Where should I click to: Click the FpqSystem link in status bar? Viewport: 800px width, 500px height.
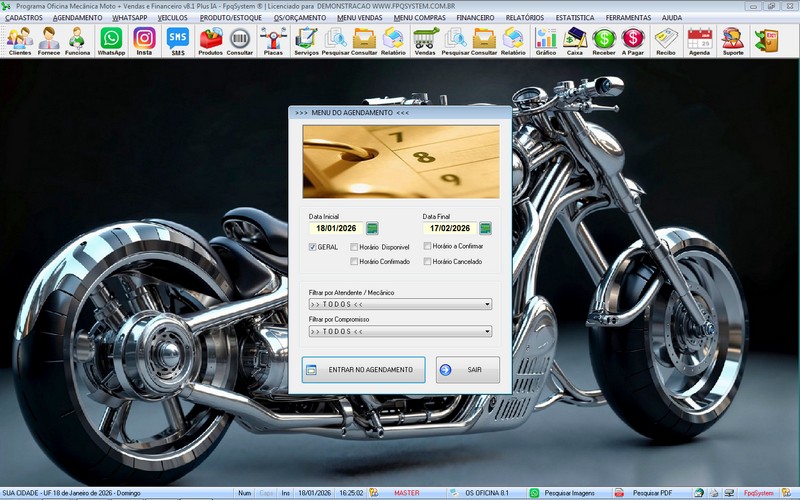(x=758, y=493)
